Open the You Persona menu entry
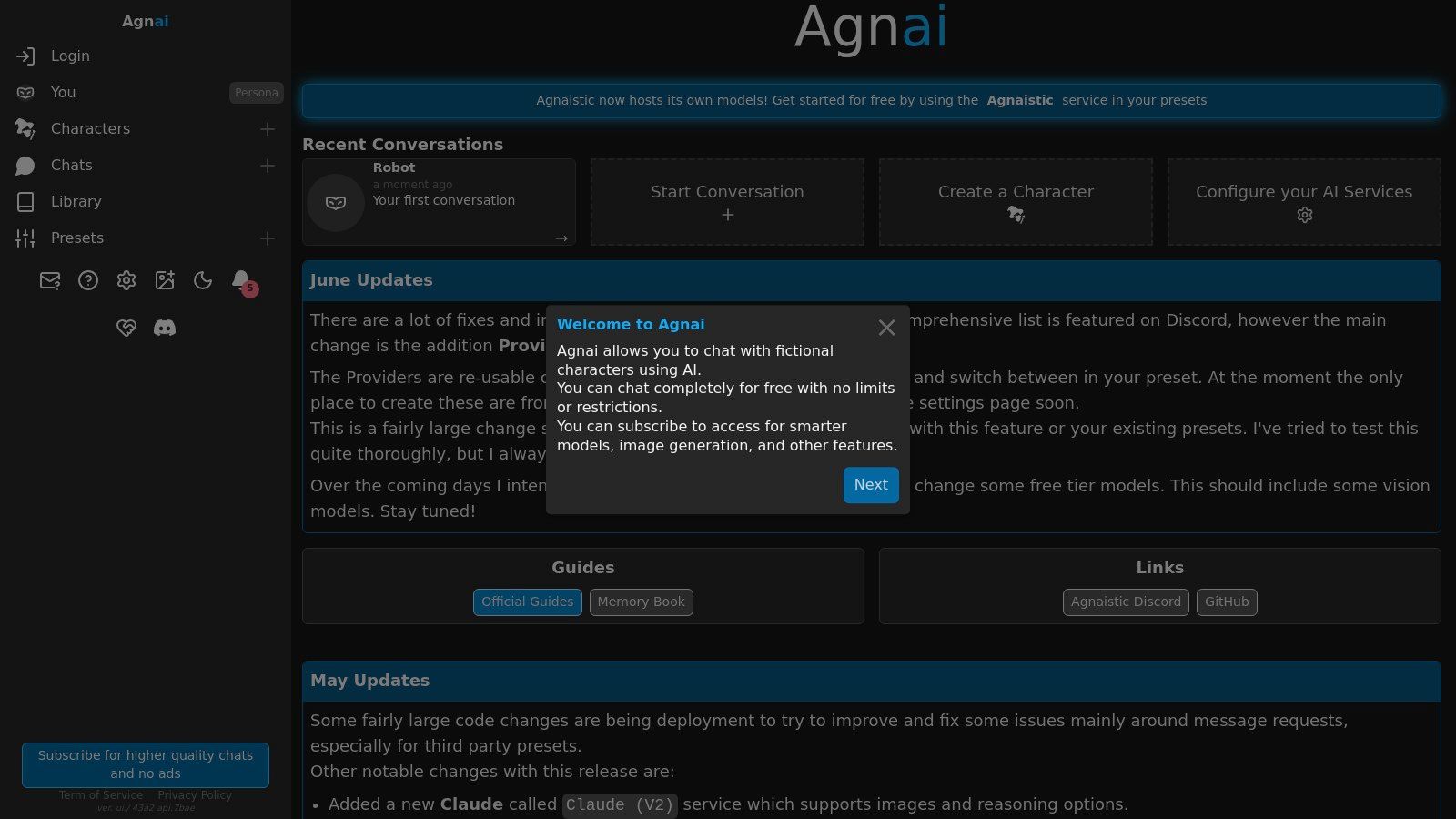The image size is (1456, 819). (x=62, y=92)
